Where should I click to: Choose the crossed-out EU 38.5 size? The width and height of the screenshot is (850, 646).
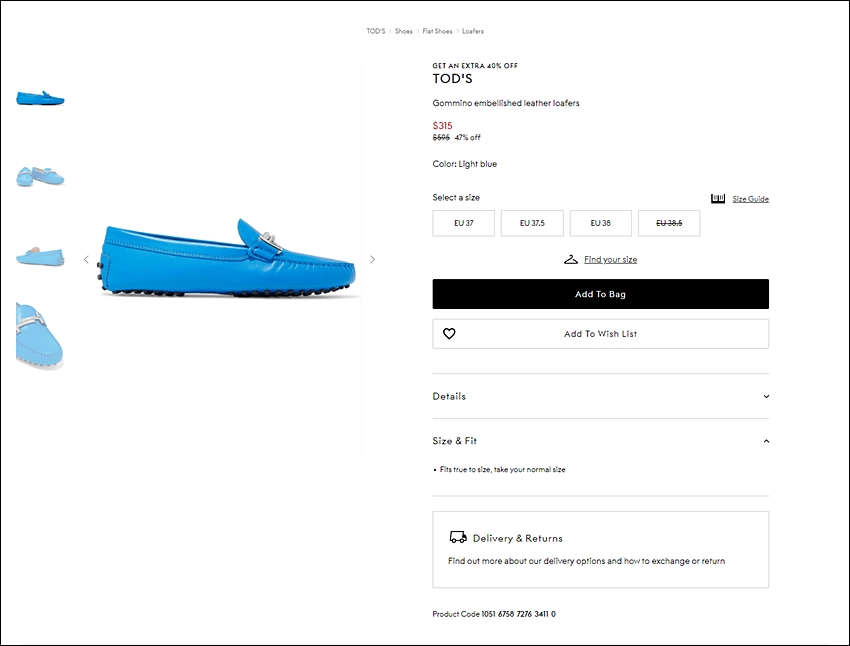[669, 223]
